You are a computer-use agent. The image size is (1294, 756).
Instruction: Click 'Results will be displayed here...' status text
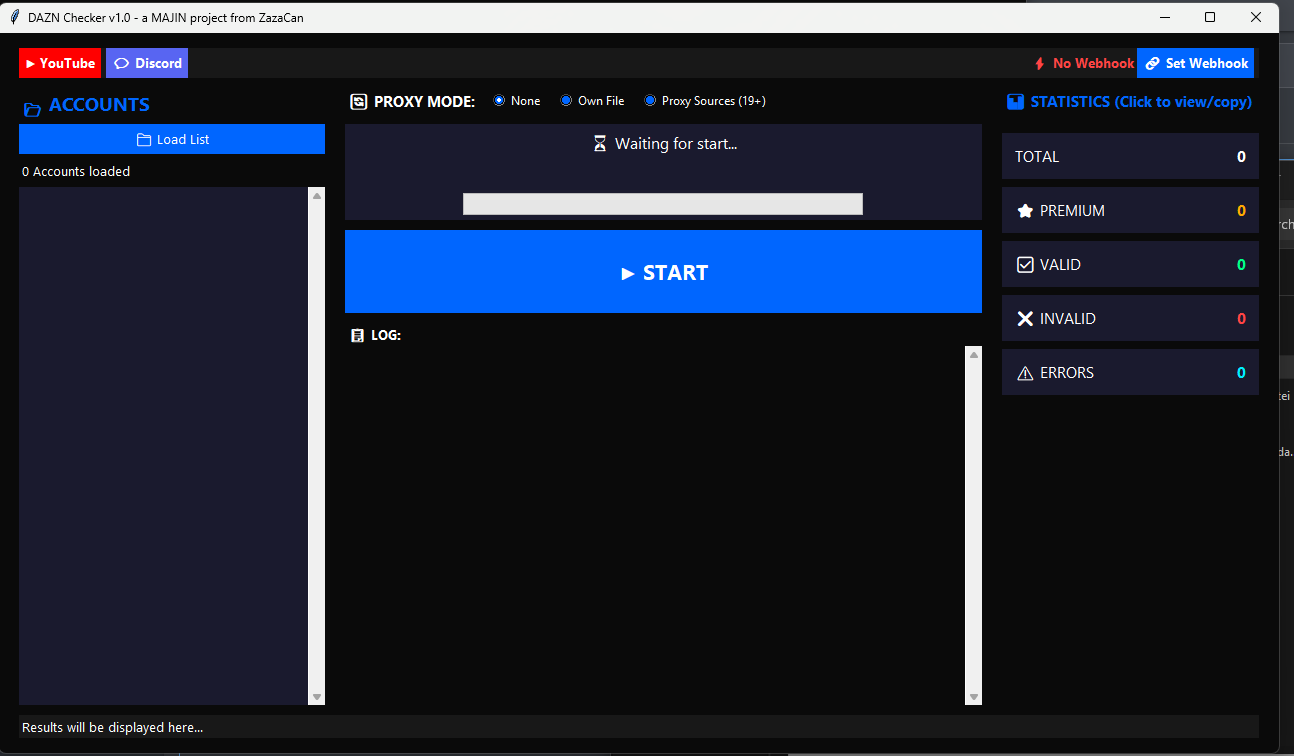coord(112,728)
